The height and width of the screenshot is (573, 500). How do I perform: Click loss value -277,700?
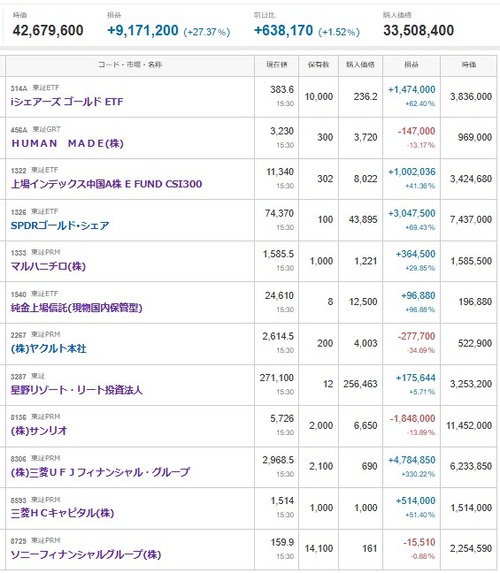[417, 336]
